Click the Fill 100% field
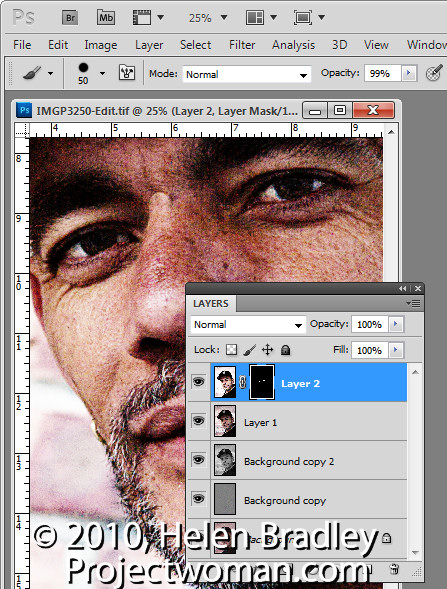Screen dimensions: 447x589 370,350
